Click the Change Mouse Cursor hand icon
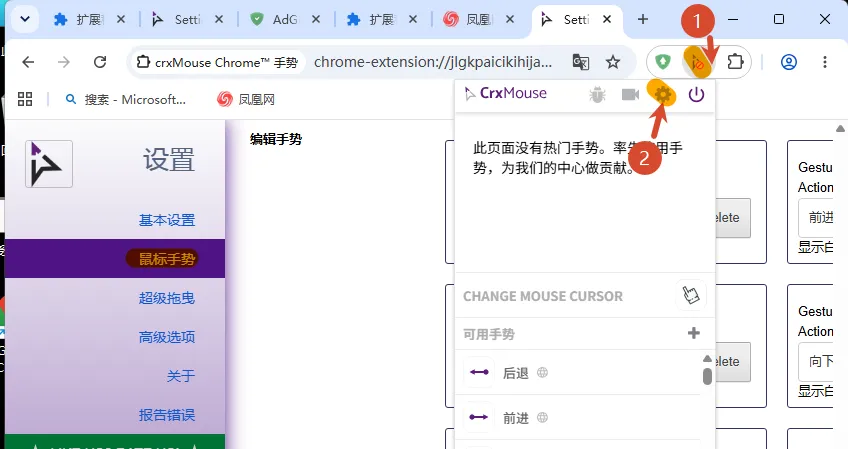Image resolution: width=848 pixels, height=449 pixels. pos(691,295)
